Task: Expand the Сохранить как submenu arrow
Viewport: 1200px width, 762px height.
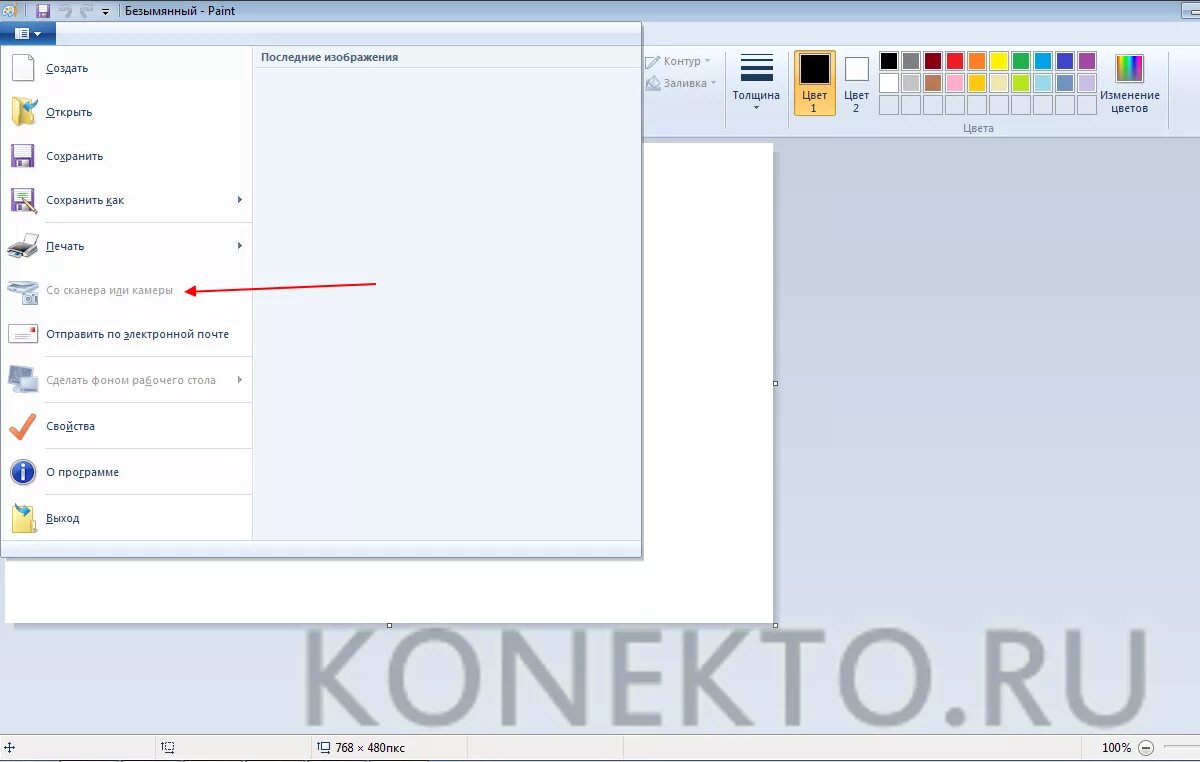Action: (x=240, y=200)
